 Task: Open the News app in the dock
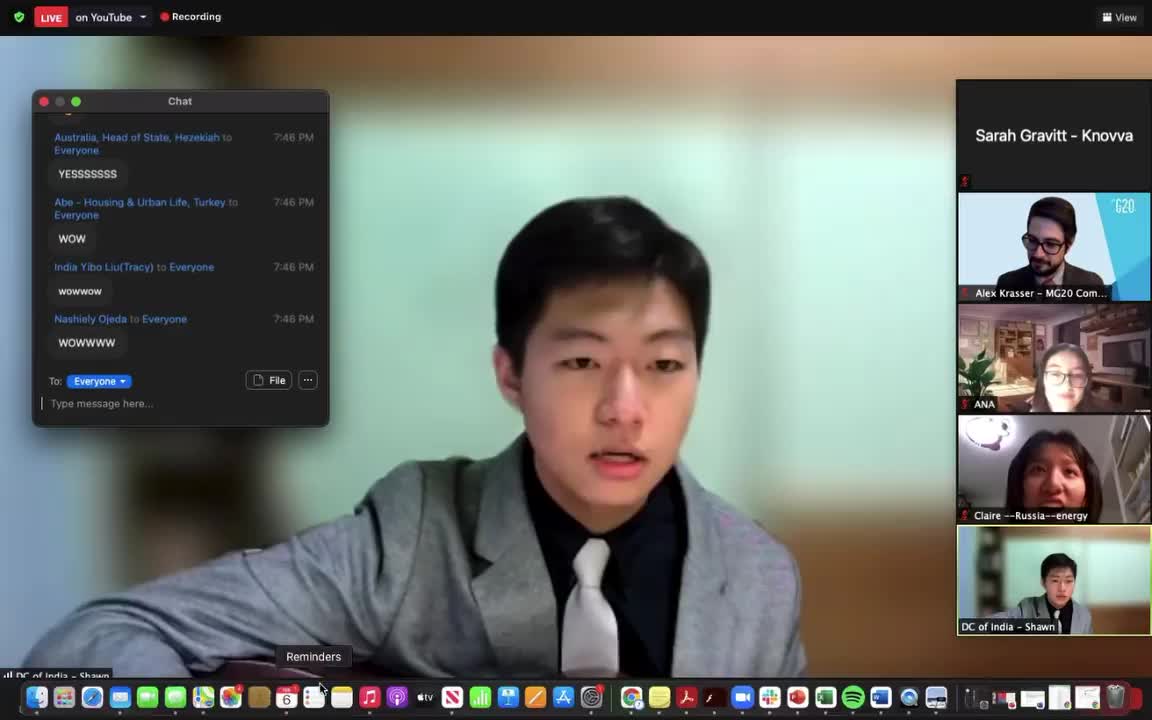coord(453,697)
